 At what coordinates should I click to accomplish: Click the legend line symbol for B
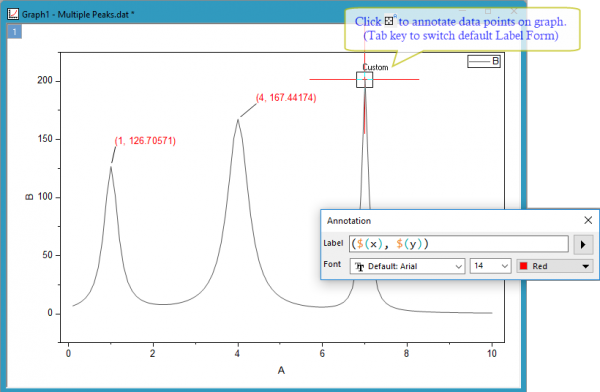click(x=479, y=61)
